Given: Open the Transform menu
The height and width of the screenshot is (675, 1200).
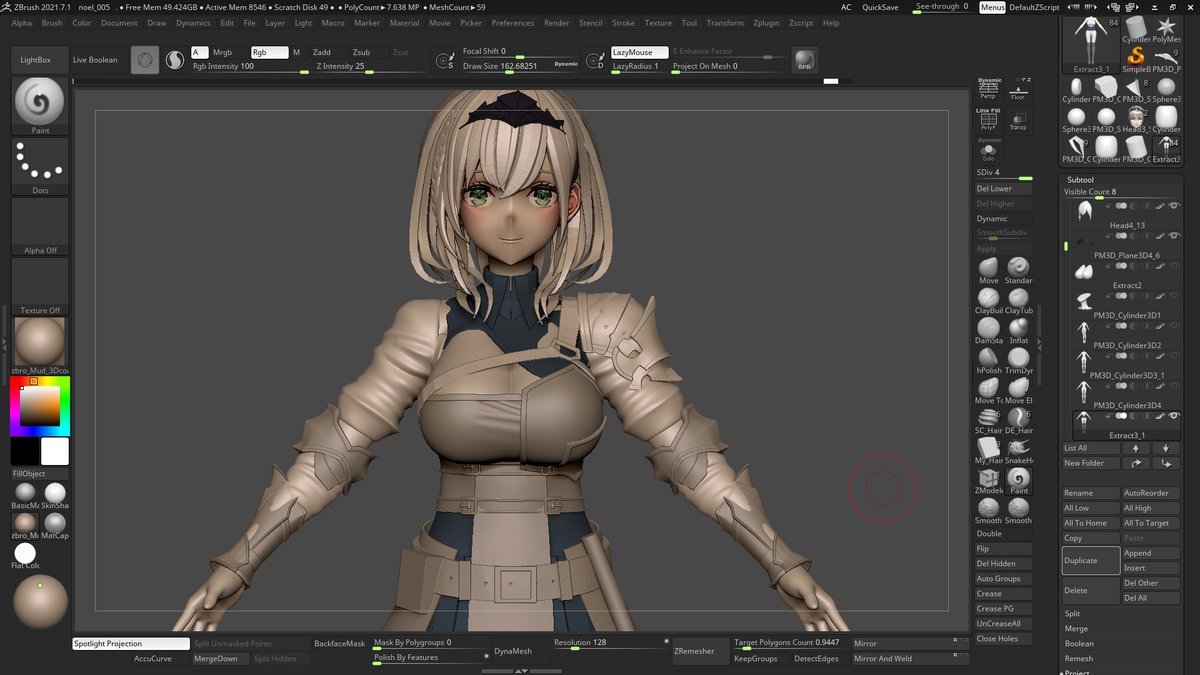Looking at the screenshot, I should 725,22.
